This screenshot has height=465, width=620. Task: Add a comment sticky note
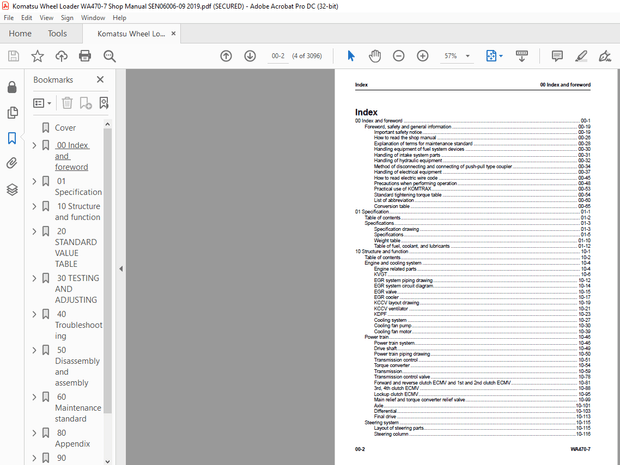[557, 56]
